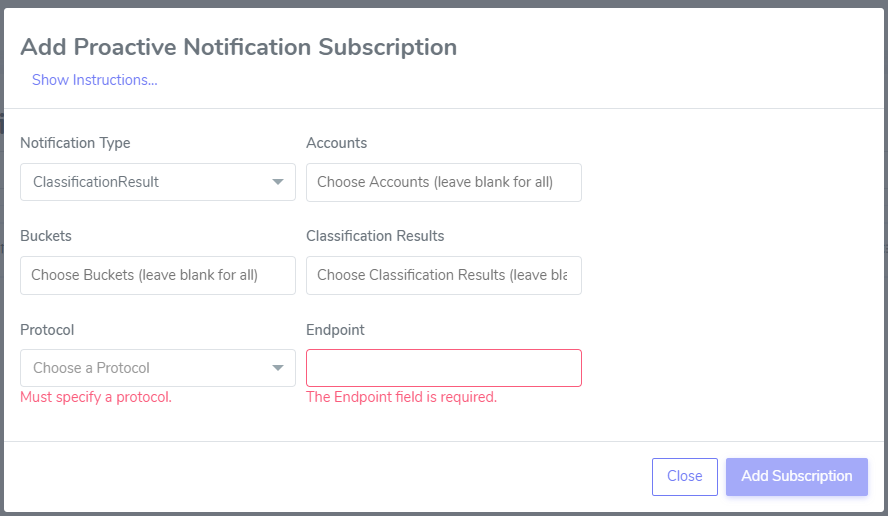Click the Classification Results label
The height and width of the screenshot is (516, 888).
coord(375,236)
